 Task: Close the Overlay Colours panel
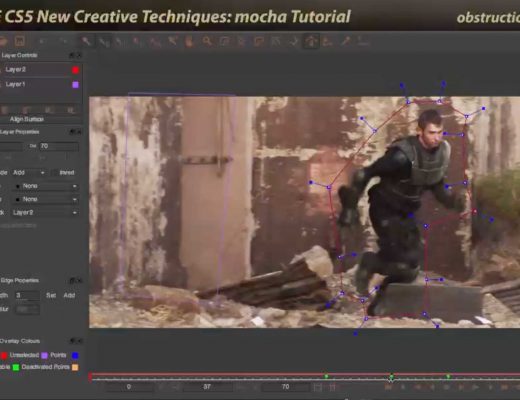click(79, 341)
